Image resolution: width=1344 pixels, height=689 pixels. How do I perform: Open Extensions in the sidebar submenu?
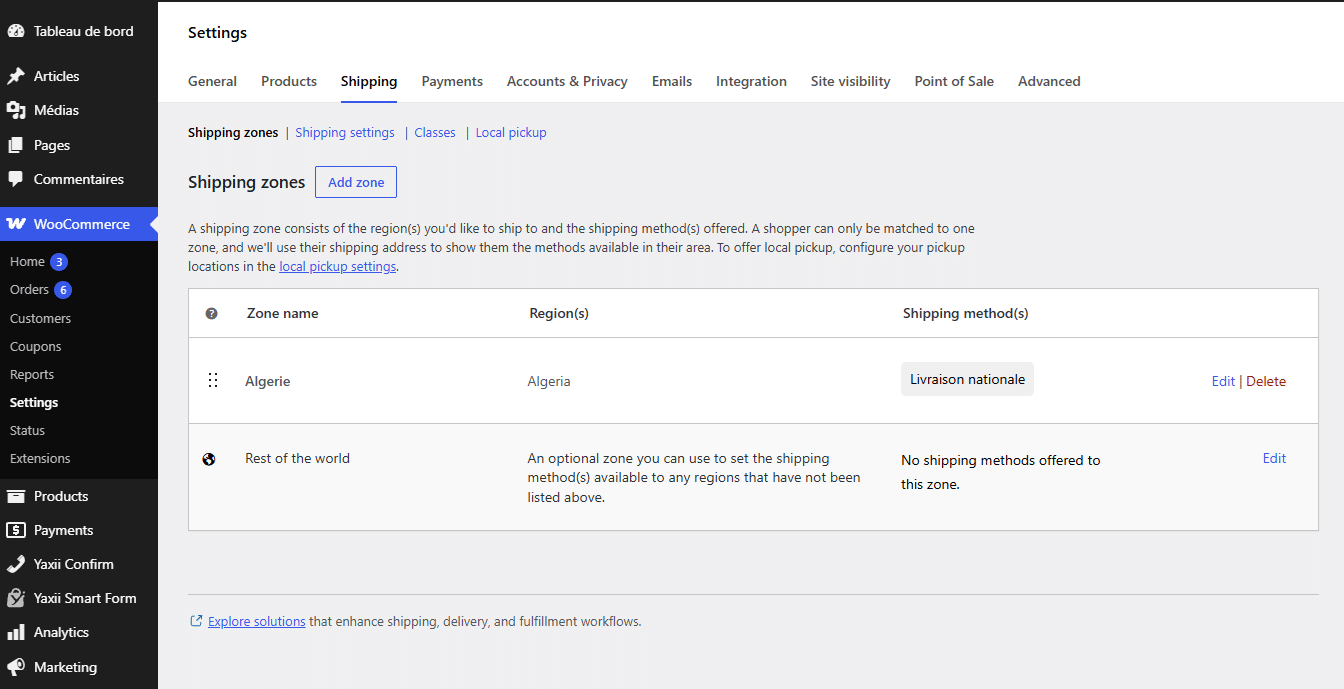(x=40, y=458)
